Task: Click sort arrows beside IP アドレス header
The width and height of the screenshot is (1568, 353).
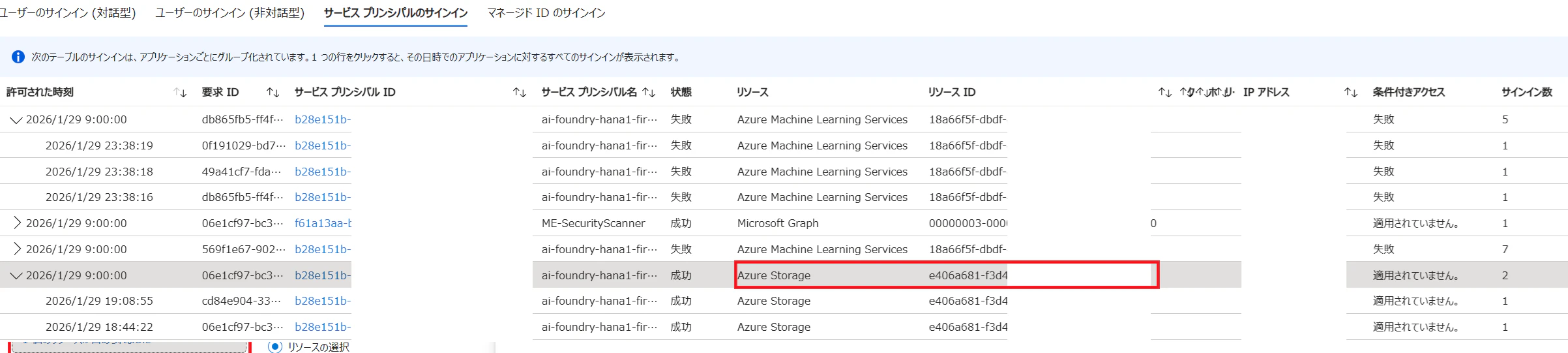Action: point(1350,93)
